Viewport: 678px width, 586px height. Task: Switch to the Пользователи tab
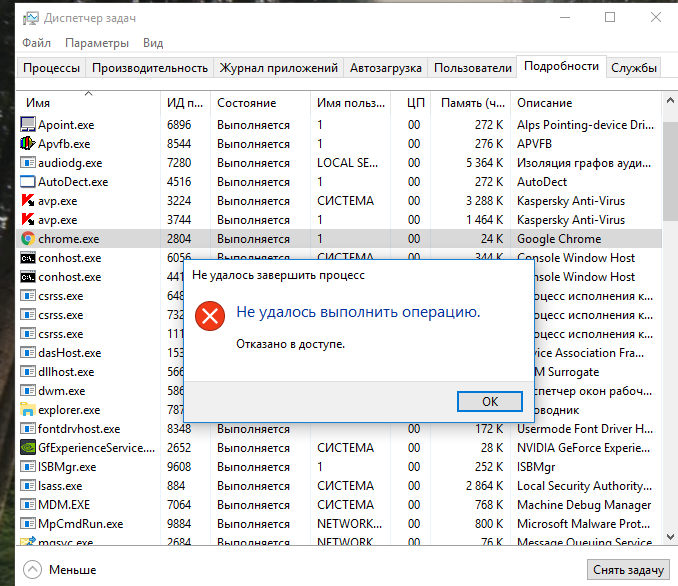pyautogui.click(x=472, y=68)
